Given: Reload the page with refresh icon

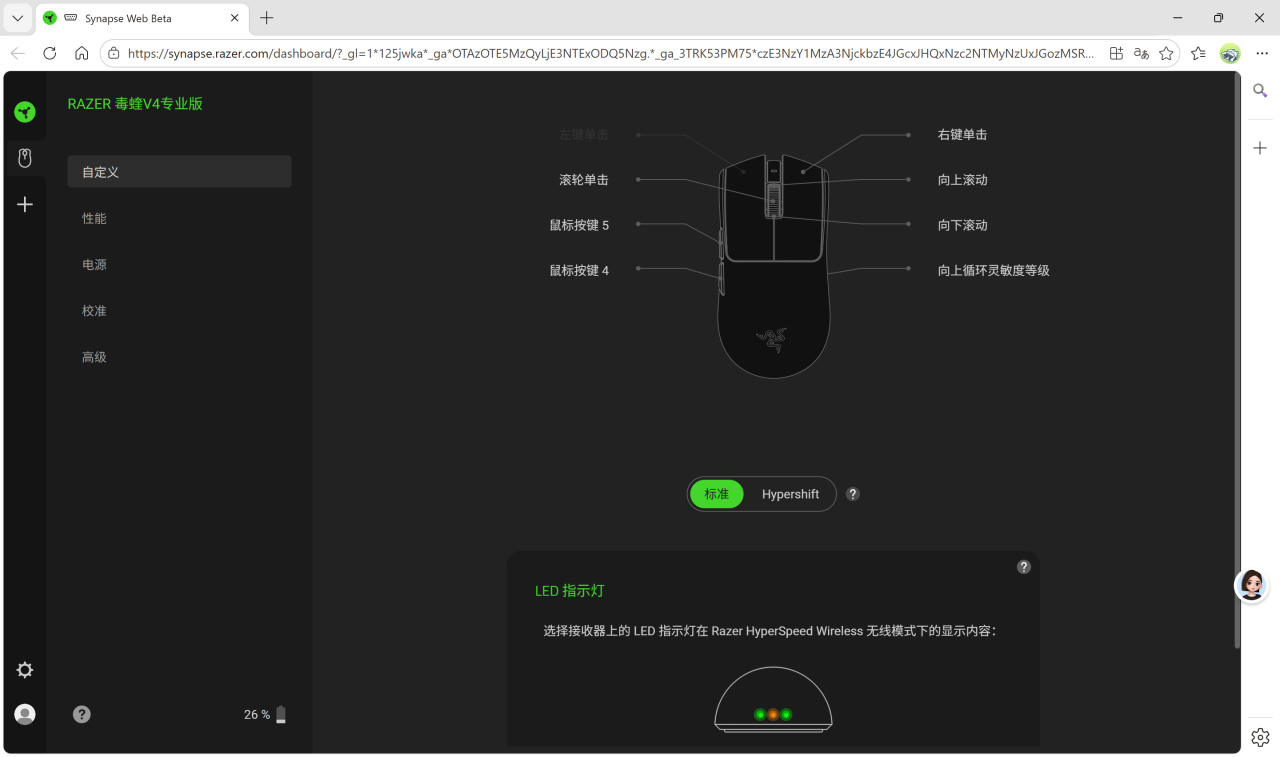Looking at the screenshot, I should [50, 53].
